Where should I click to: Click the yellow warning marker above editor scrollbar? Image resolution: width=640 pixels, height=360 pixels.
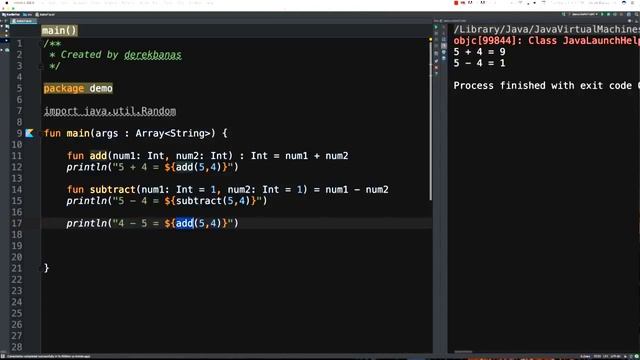point(430,40)
